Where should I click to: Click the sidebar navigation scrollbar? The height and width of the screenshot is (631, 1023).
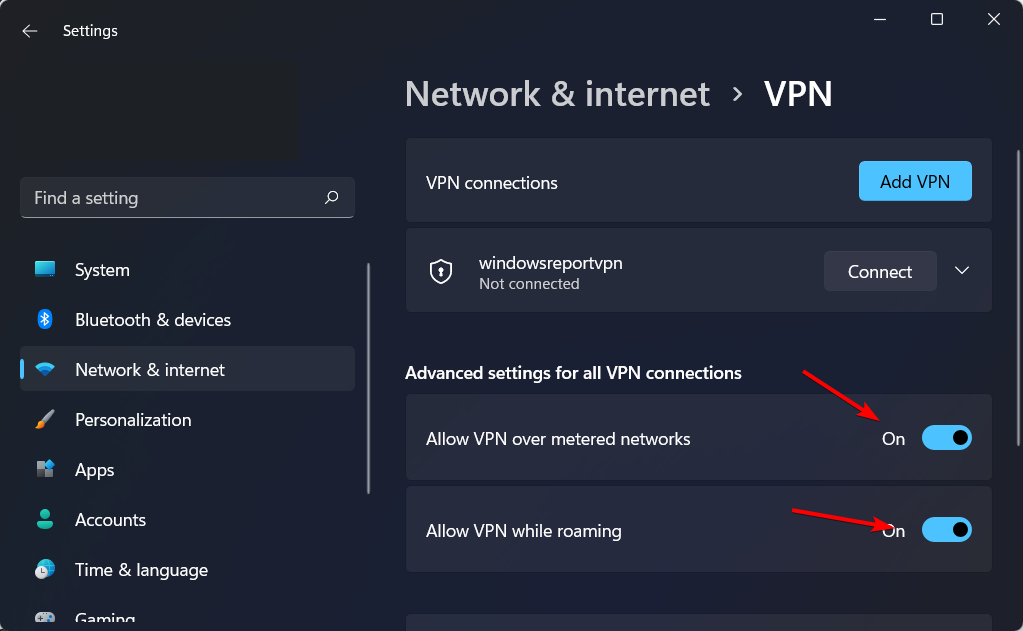(369, 378)
